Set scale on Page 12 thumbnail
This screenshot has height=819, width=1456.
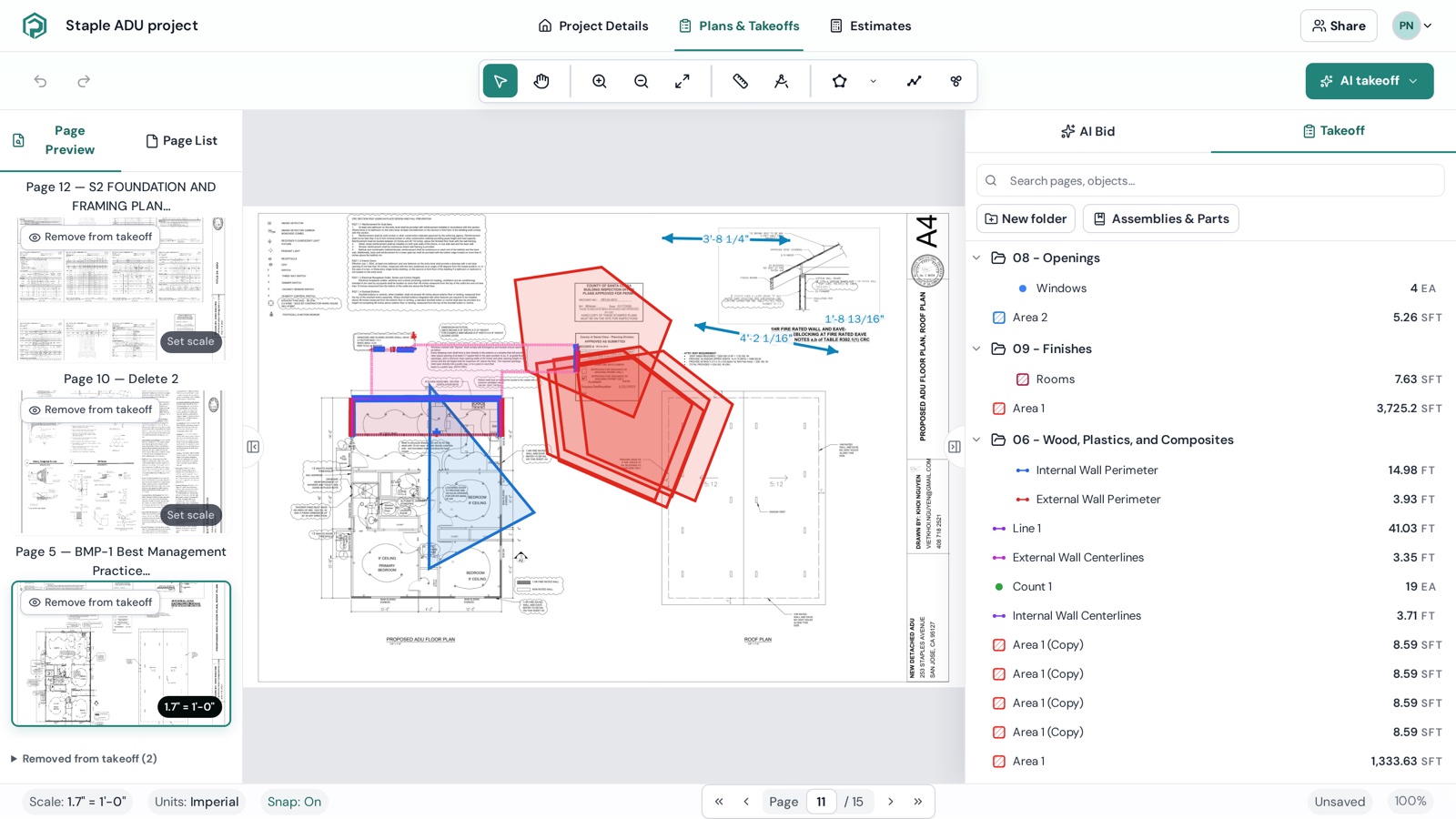coord(191,342)
